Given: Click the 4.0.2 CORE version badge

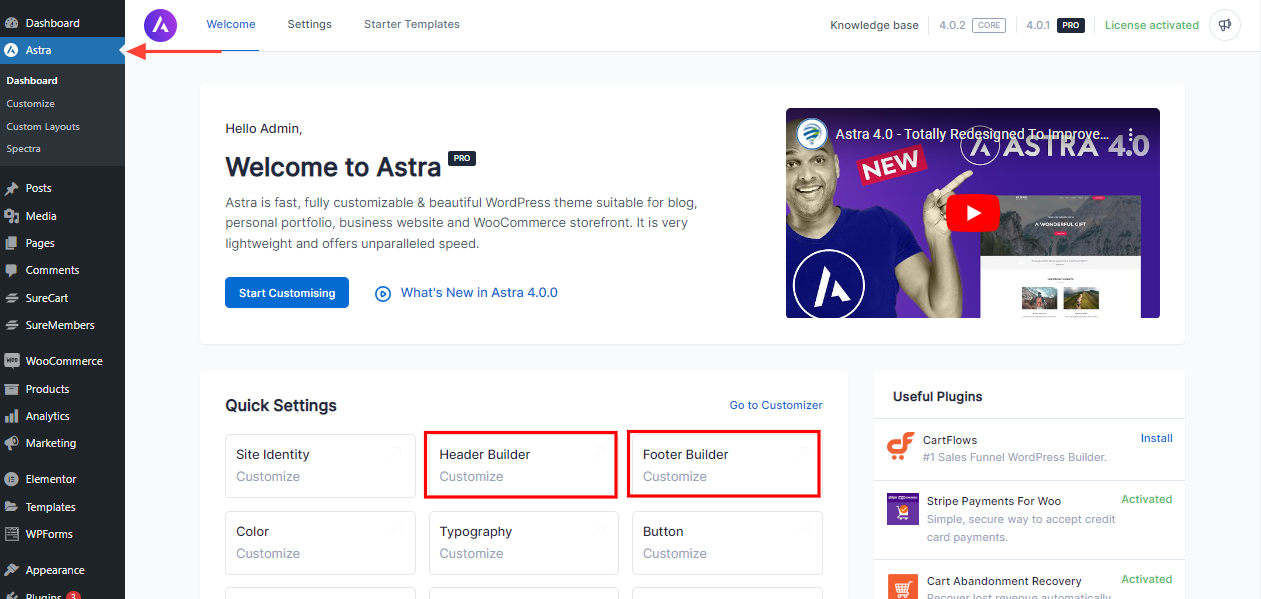Looking at the screenshot, I should click(x=972, y=25).
